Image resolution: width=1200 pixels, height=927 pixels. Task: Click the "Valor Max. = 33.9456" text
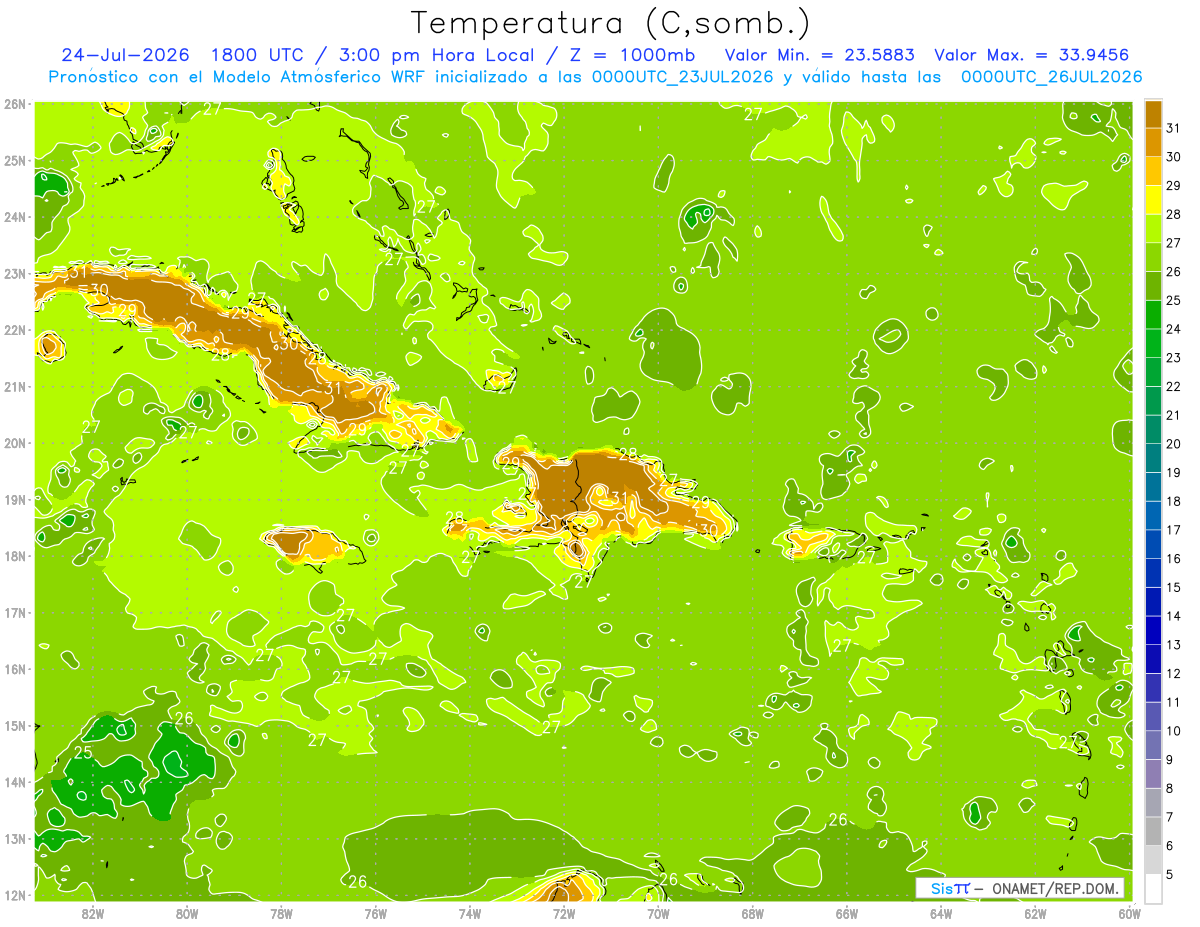(1031, 55)
